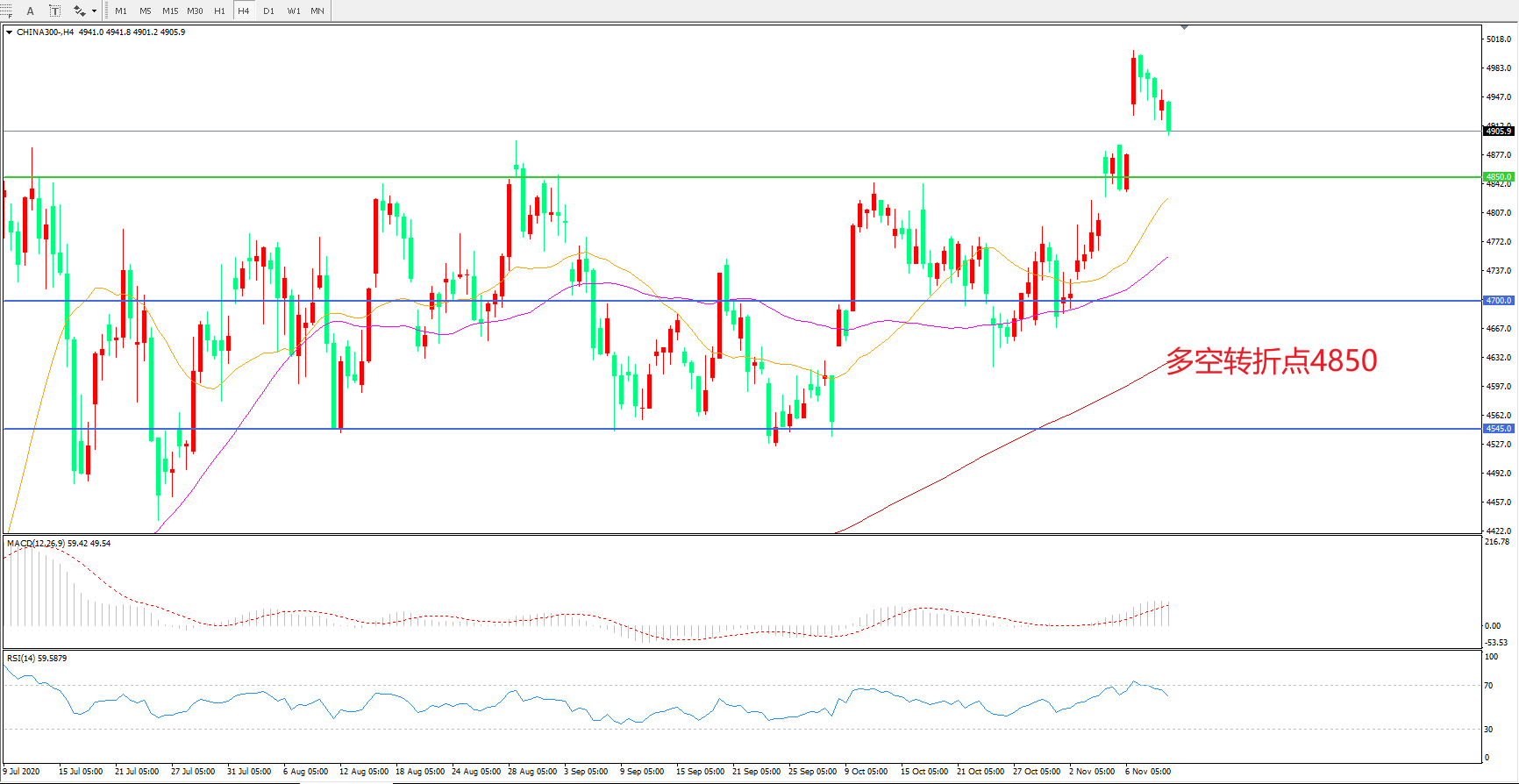Select the Fibonacci retracement tool
The image size is (1519, 784).
point(5,11)
